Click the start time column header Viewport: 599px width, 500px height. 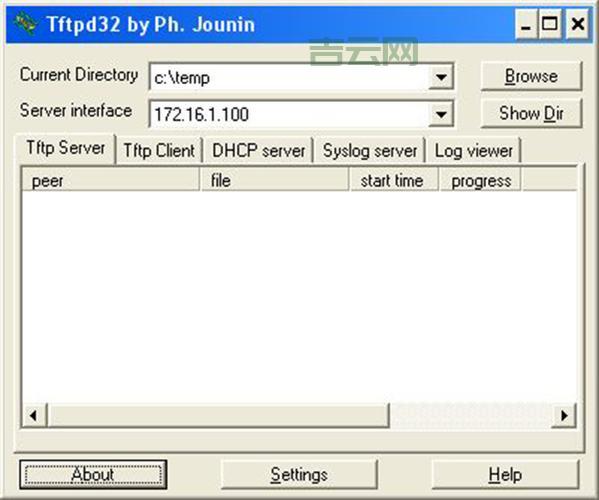click(x=394, y=180)
